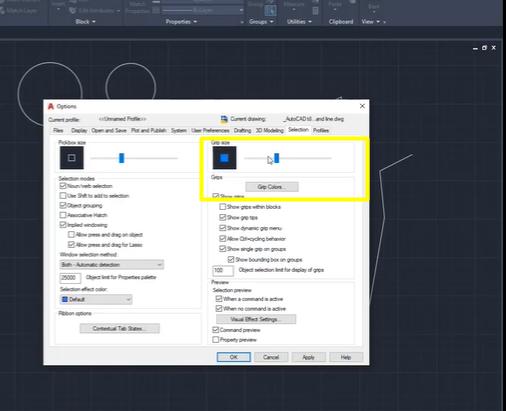Open Grip Colors dialog
Viewport: 506px width, 411px height.
click(x=272, y=187)
